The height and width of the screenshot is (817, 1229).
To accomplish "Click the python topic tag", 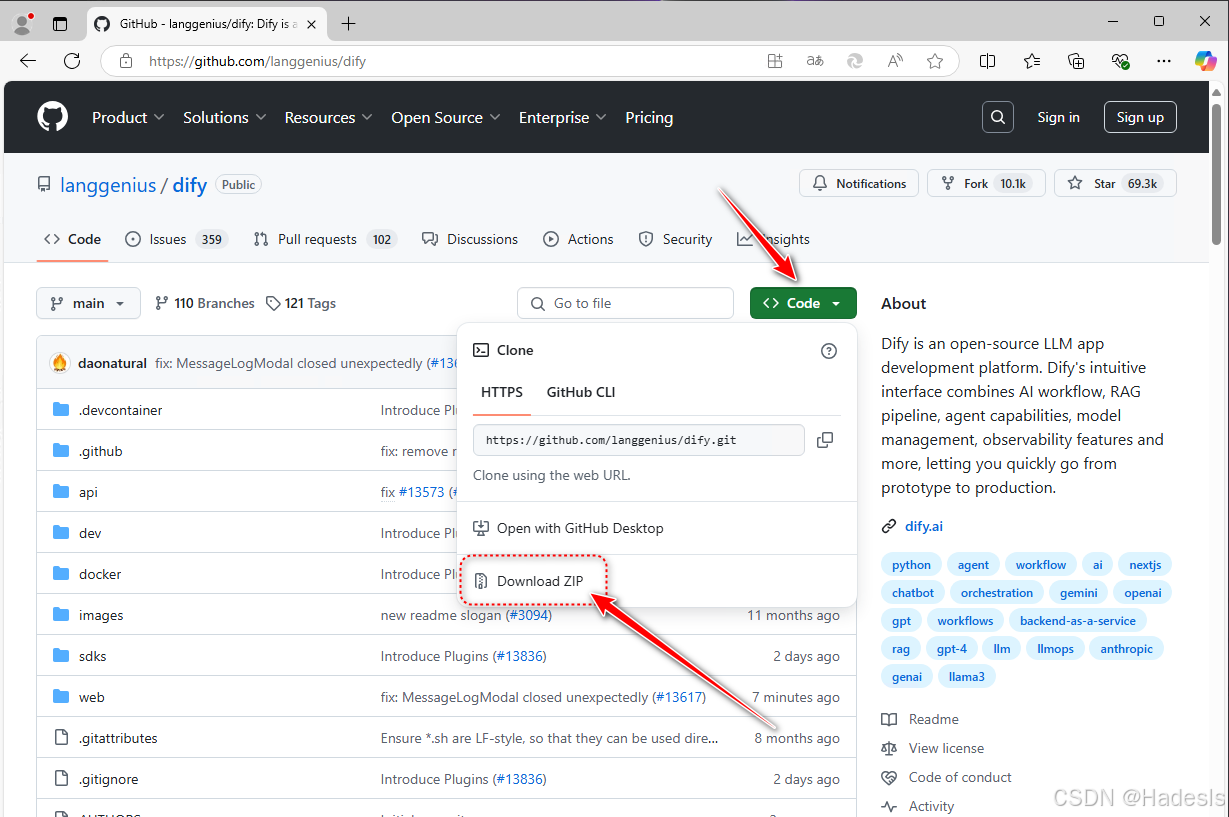I will (x=911, y=565).
